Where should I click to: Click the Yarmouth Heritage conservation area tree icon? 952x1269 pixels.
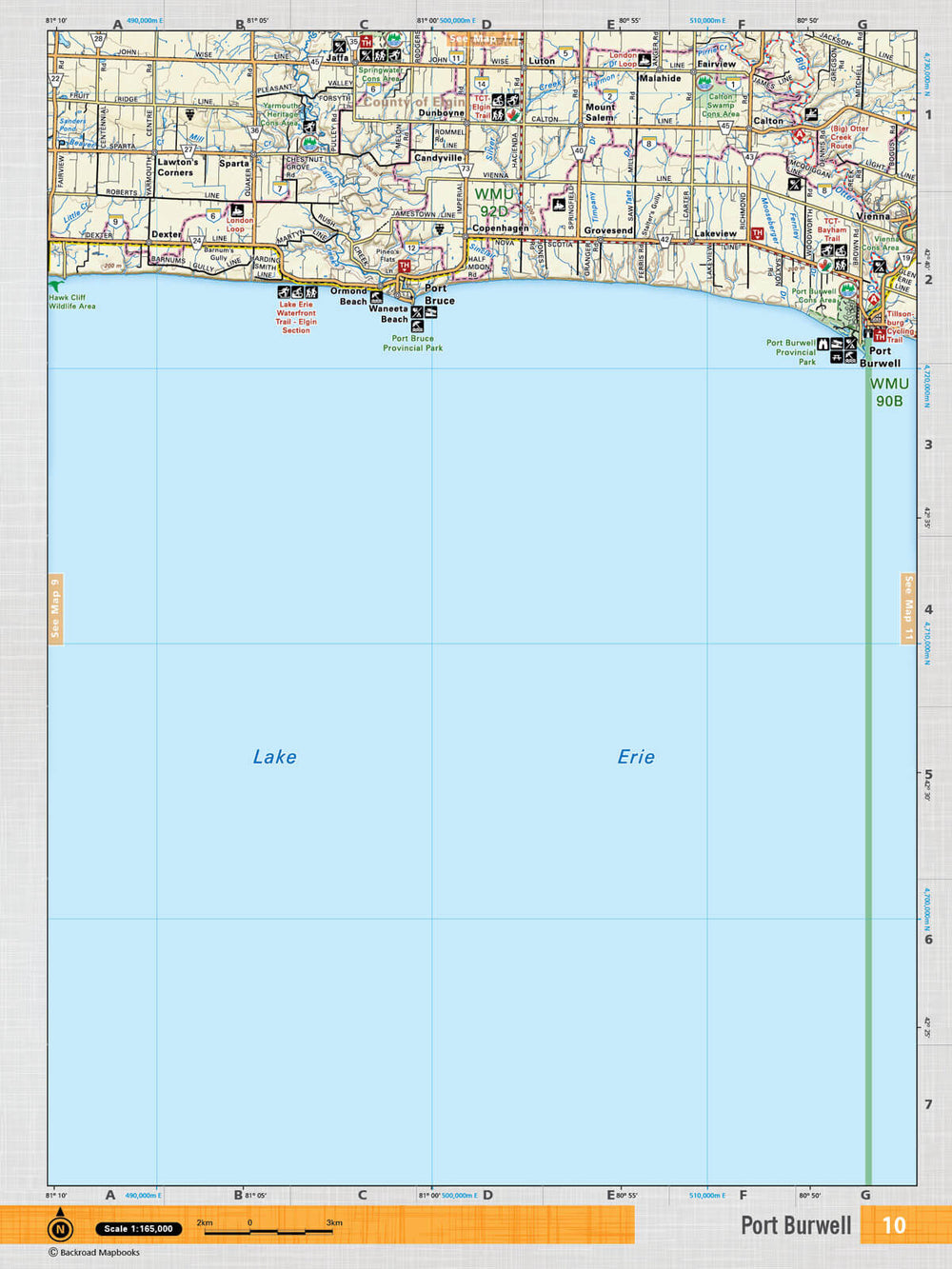pyautogui.click(x=309, y=143)
